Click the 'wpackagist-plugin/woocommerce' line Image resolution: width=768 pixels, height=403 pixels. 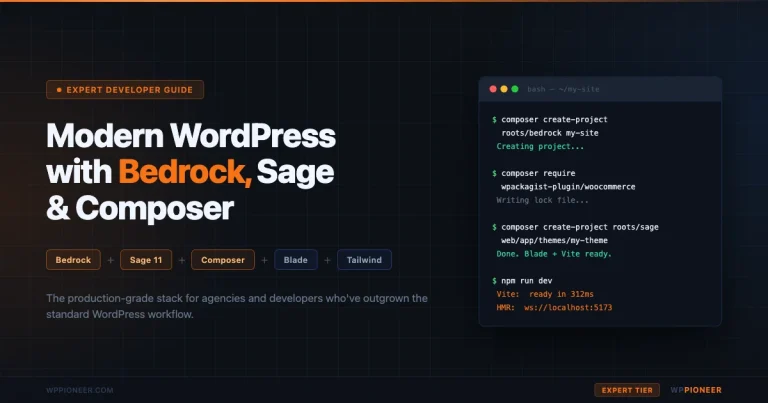[x=568, y=187]
